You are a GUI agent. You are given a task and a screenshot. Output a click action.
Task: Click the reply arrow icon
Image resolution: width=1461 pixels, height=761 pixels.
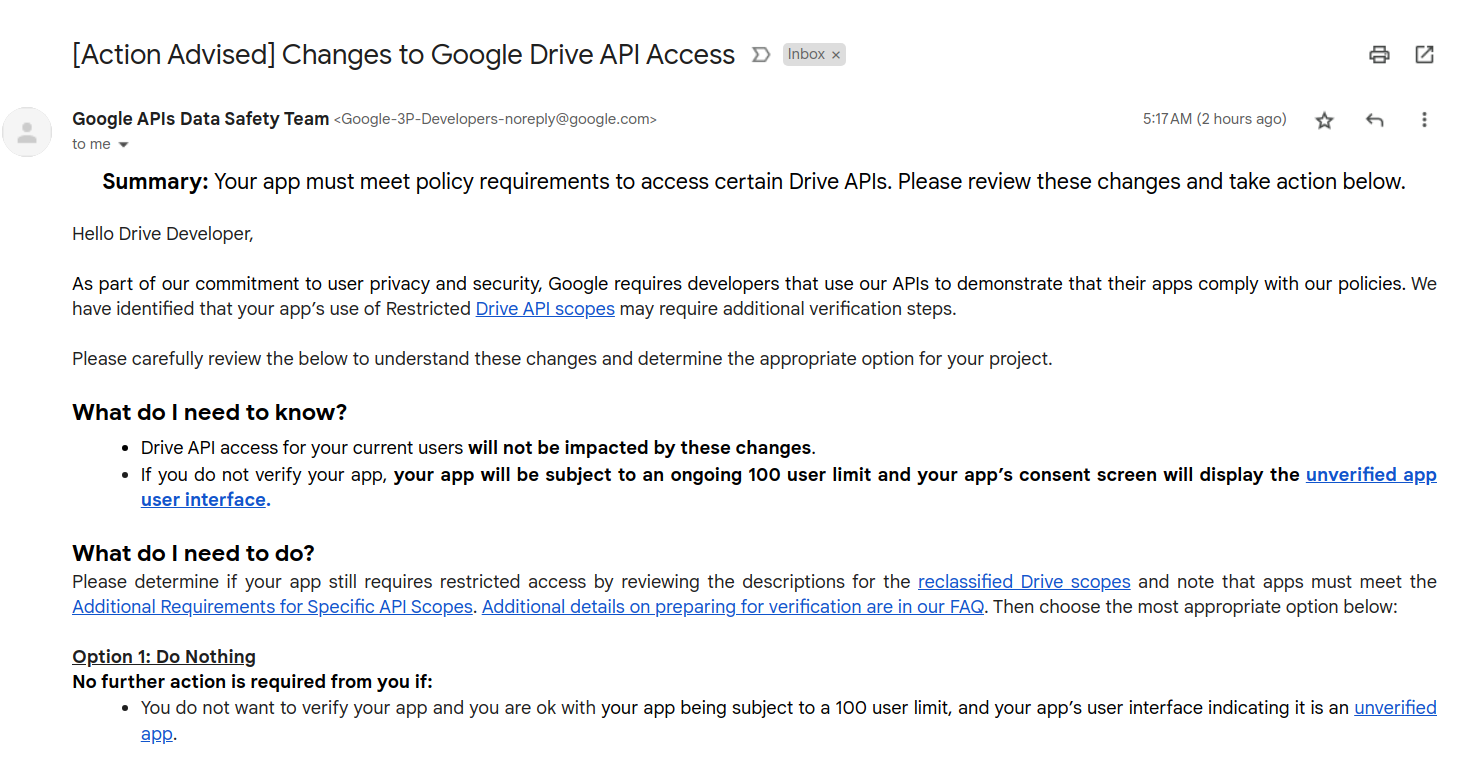(x=1374, y=121)
